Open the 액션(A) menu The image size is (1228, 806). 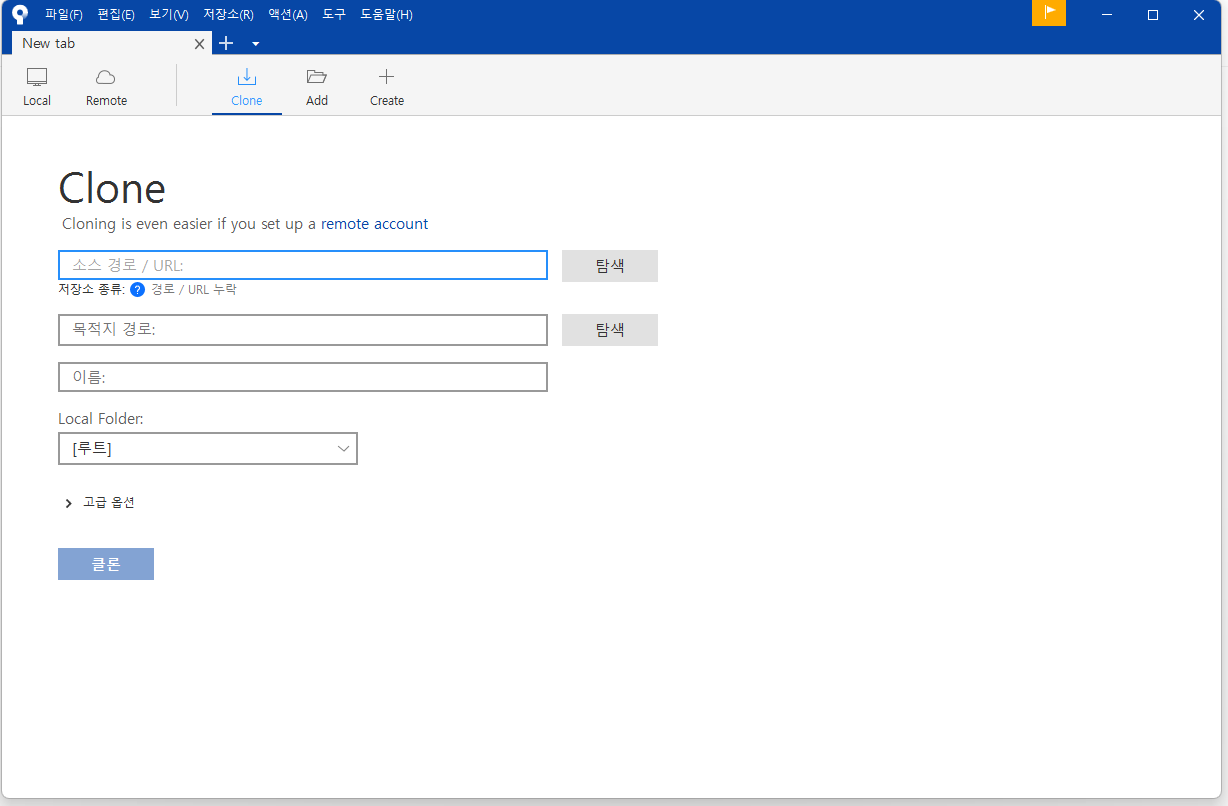pyautogui.click(x=288, y=15)
